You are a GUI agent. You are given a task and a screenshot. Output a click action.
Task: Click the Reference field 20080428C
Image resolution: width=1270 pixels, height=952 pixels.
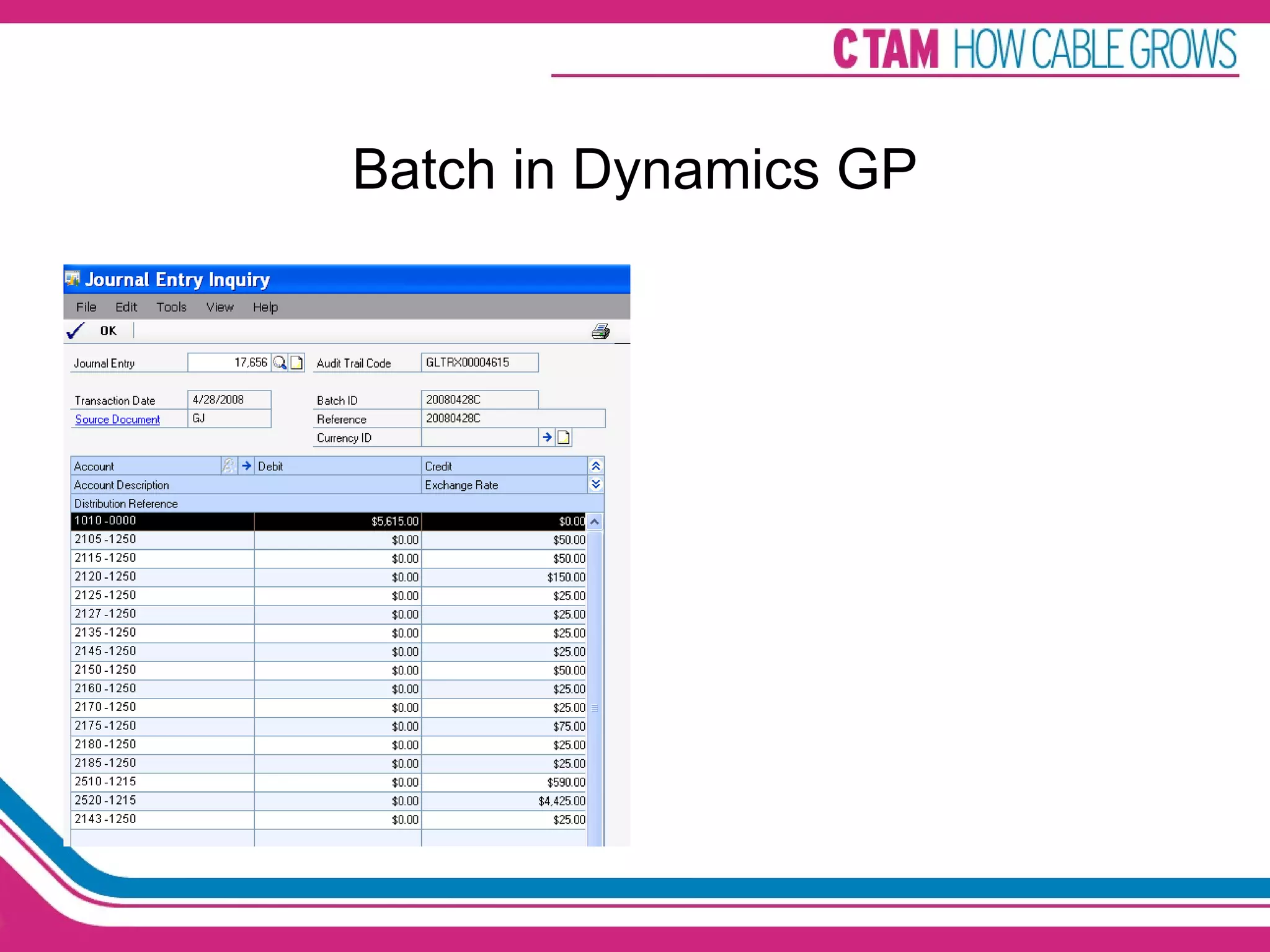(x=513, y=418)
